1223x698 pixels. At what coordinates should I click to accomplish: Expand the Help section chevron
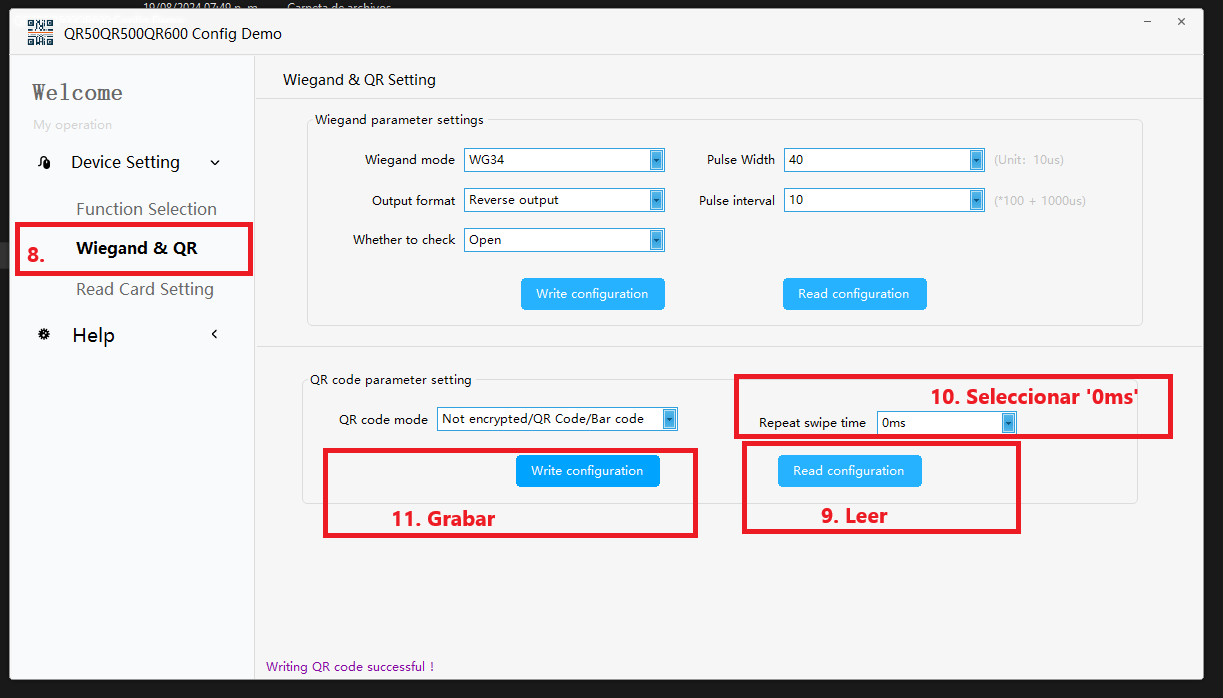pos(214,335)
